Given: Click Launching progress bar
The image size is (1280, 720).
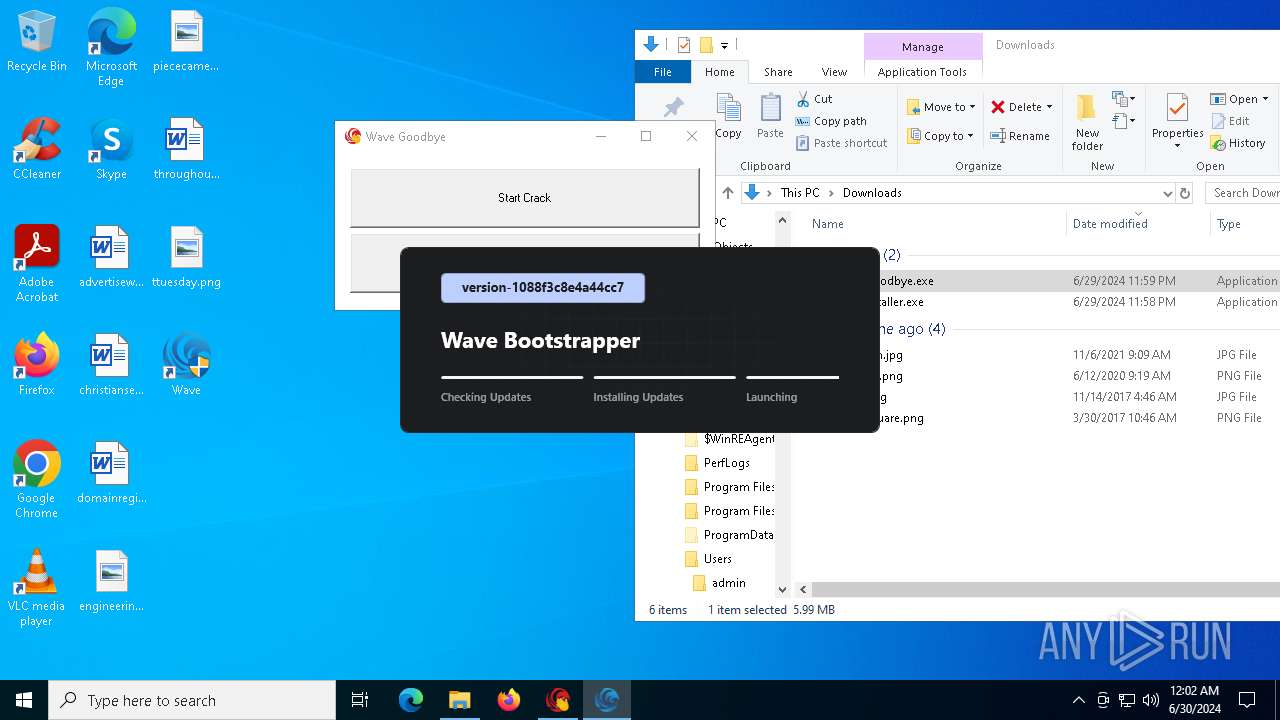Looking at the screenshot, I should [x=792, y=378].
